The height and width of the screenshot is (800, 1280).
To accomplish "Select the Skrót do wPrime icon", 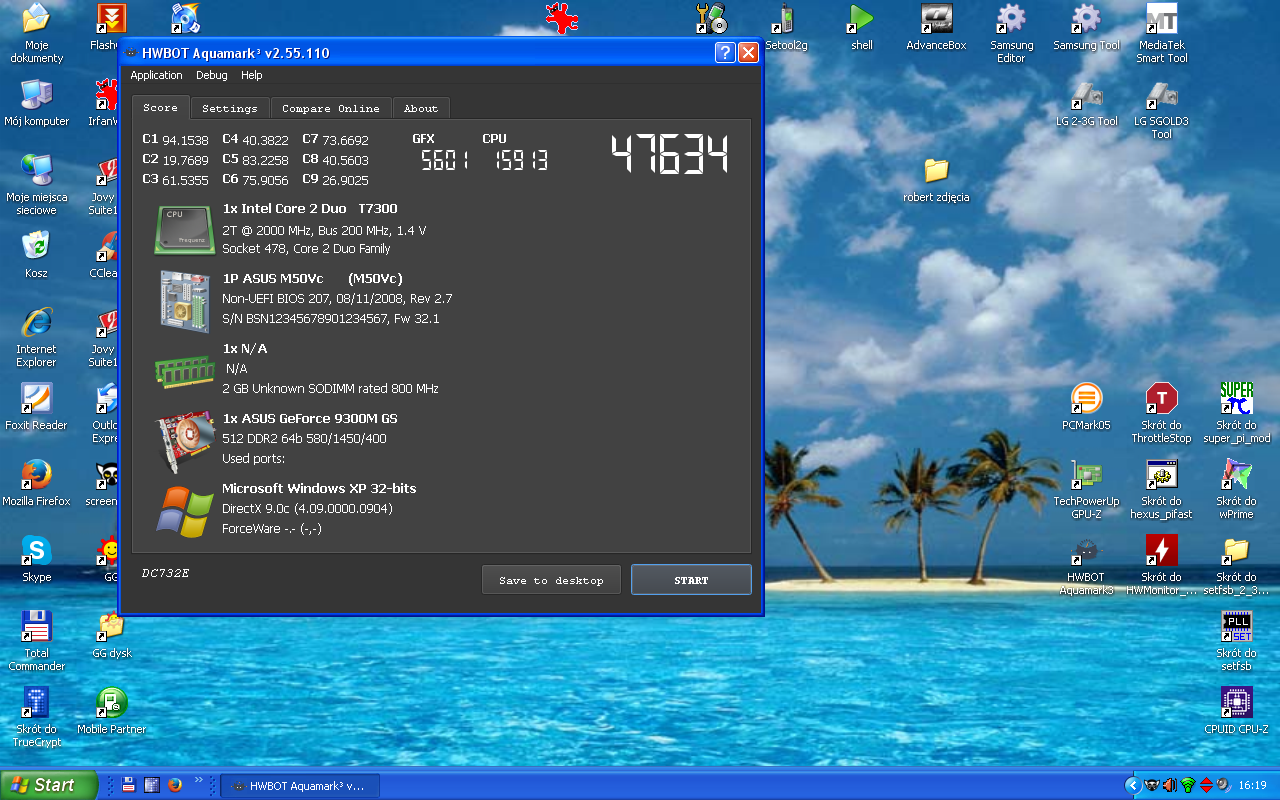I will coord(1236,489).
